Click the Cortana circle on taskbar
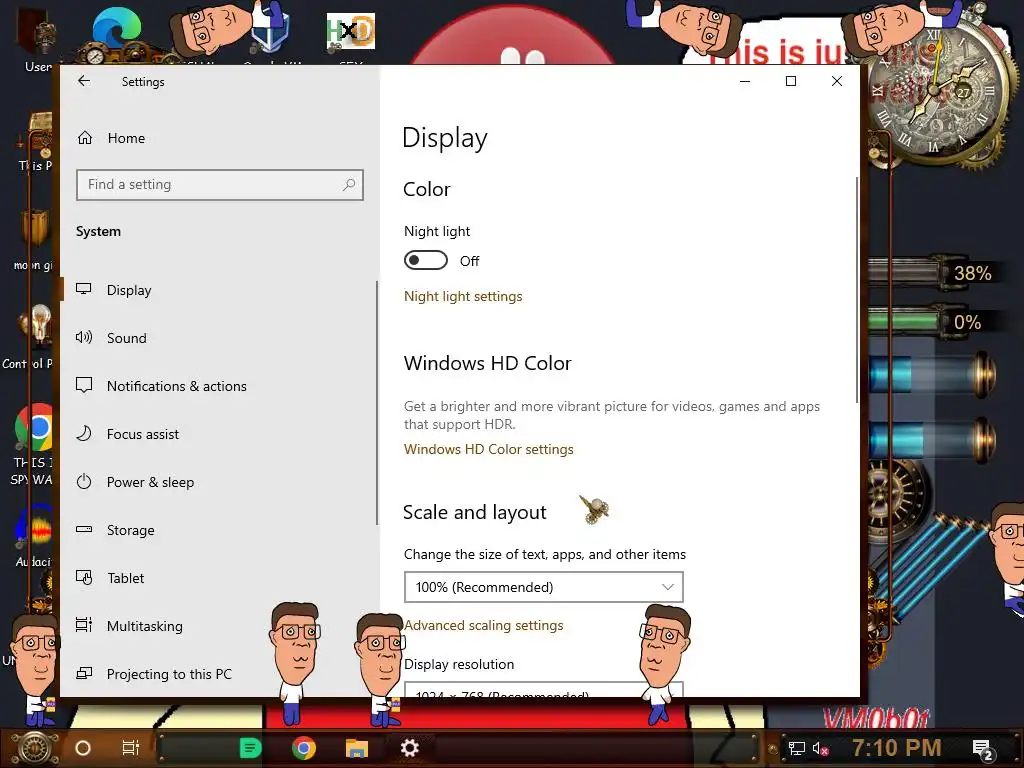The height and width of the screenshot is (768, 1024). 83,748
